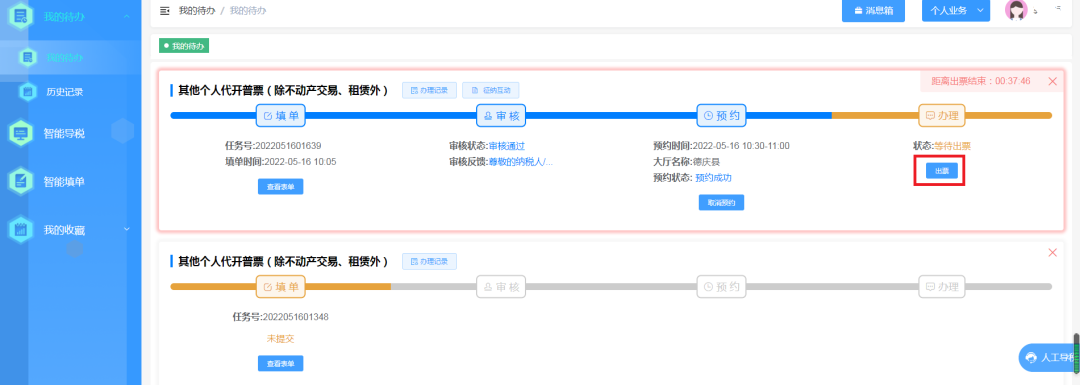Open the 消息箱 message box

click(873, 10)
